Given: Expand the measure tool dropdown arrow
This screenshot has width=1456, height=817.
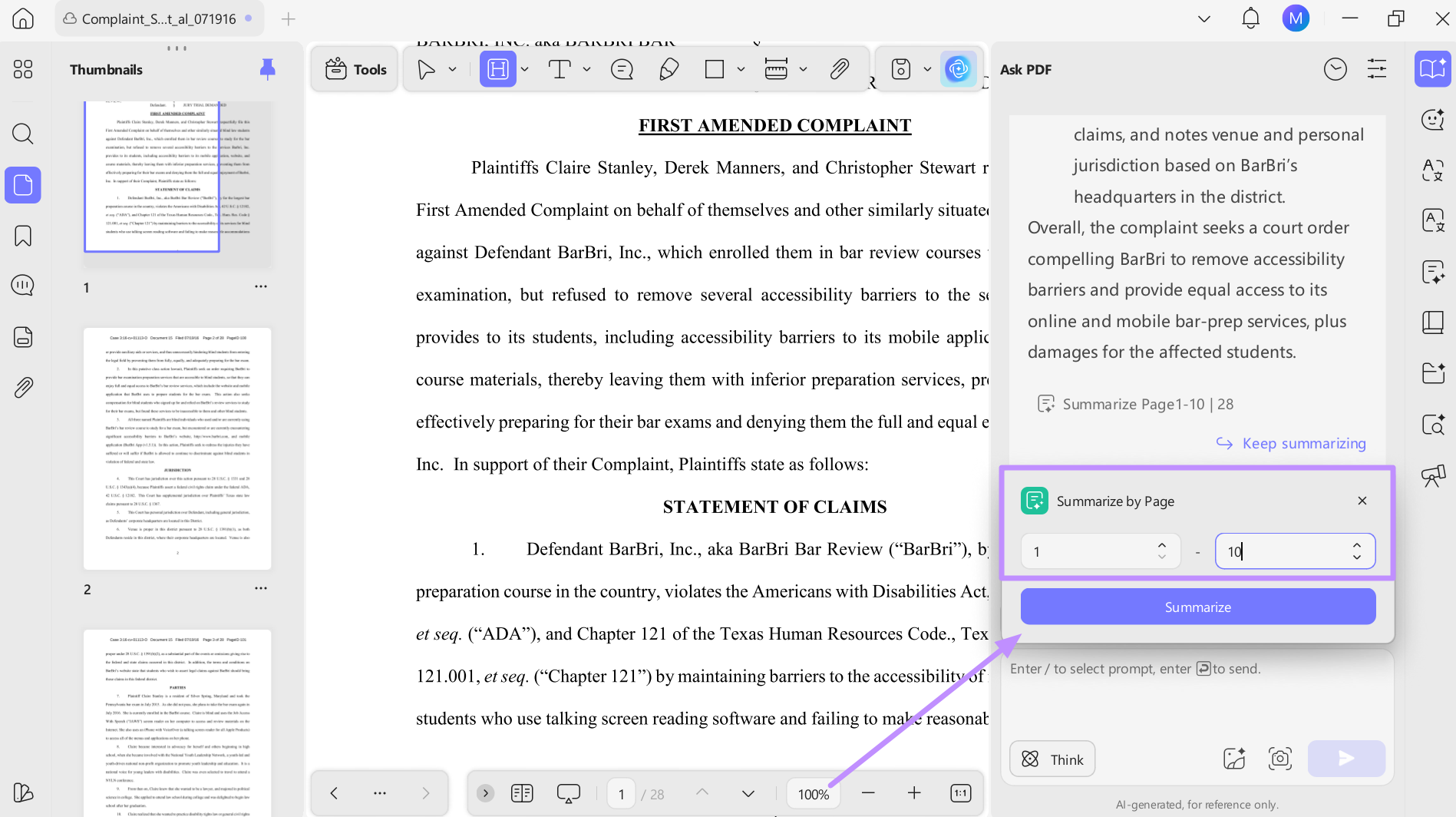Looking at the screenshot, I should click(804, 69).
